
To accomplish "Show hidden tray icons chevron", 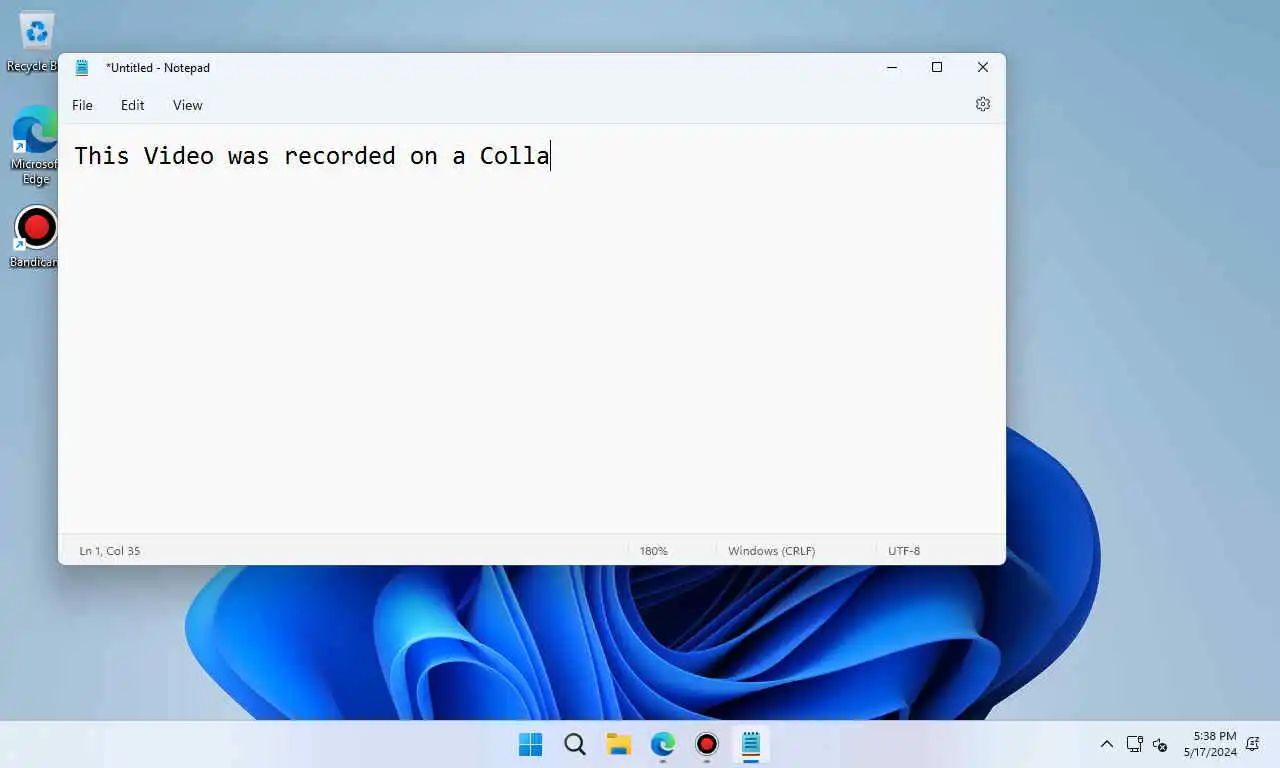I will 1107,744.
